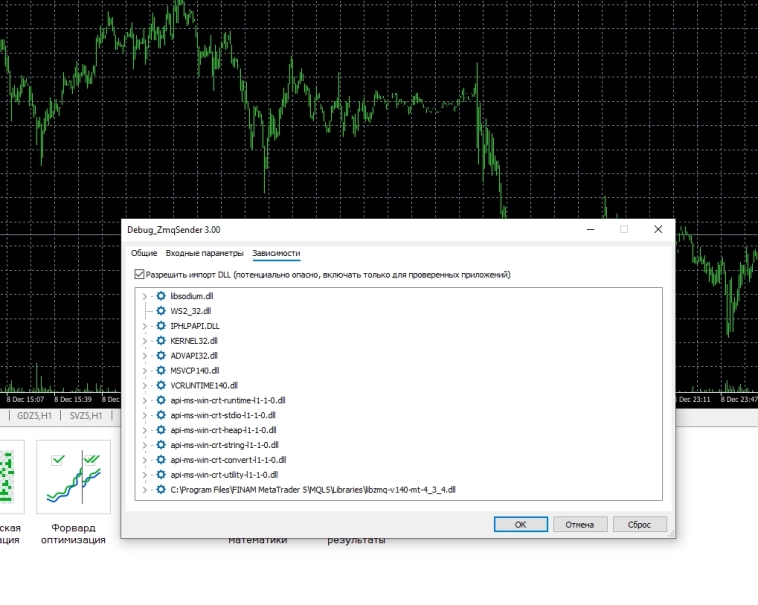The width and height of the screenshot is (758, 605).
Task: Toggle the Разрешить импорт DLL checkbox
Action: (139, 274)
